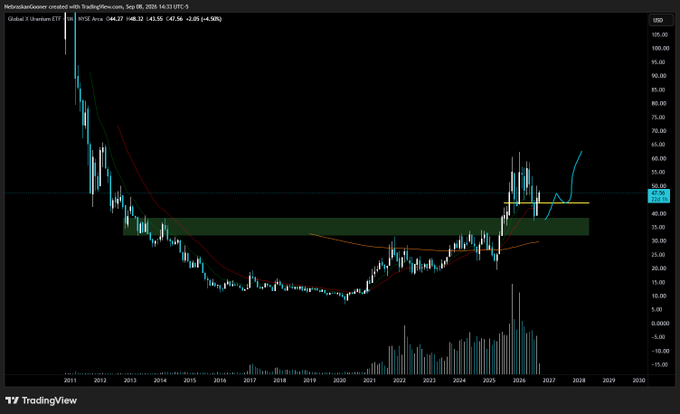Click the high value H48.32
This screenshot has width=680, height=414.
coord(134,19)
